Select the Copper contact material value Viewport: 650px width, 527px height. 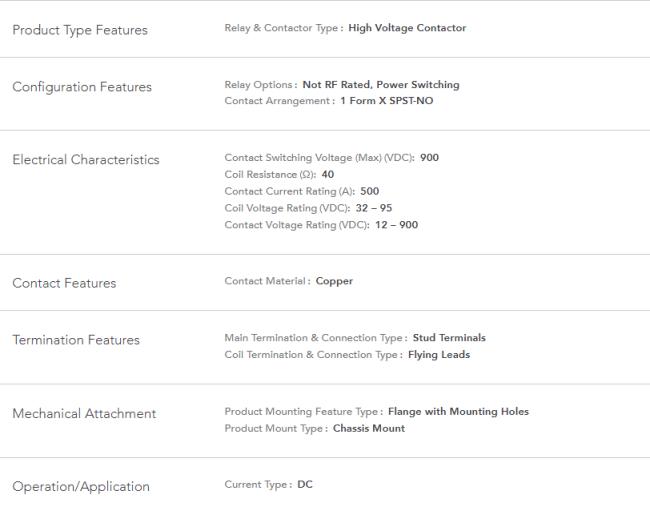334,281
